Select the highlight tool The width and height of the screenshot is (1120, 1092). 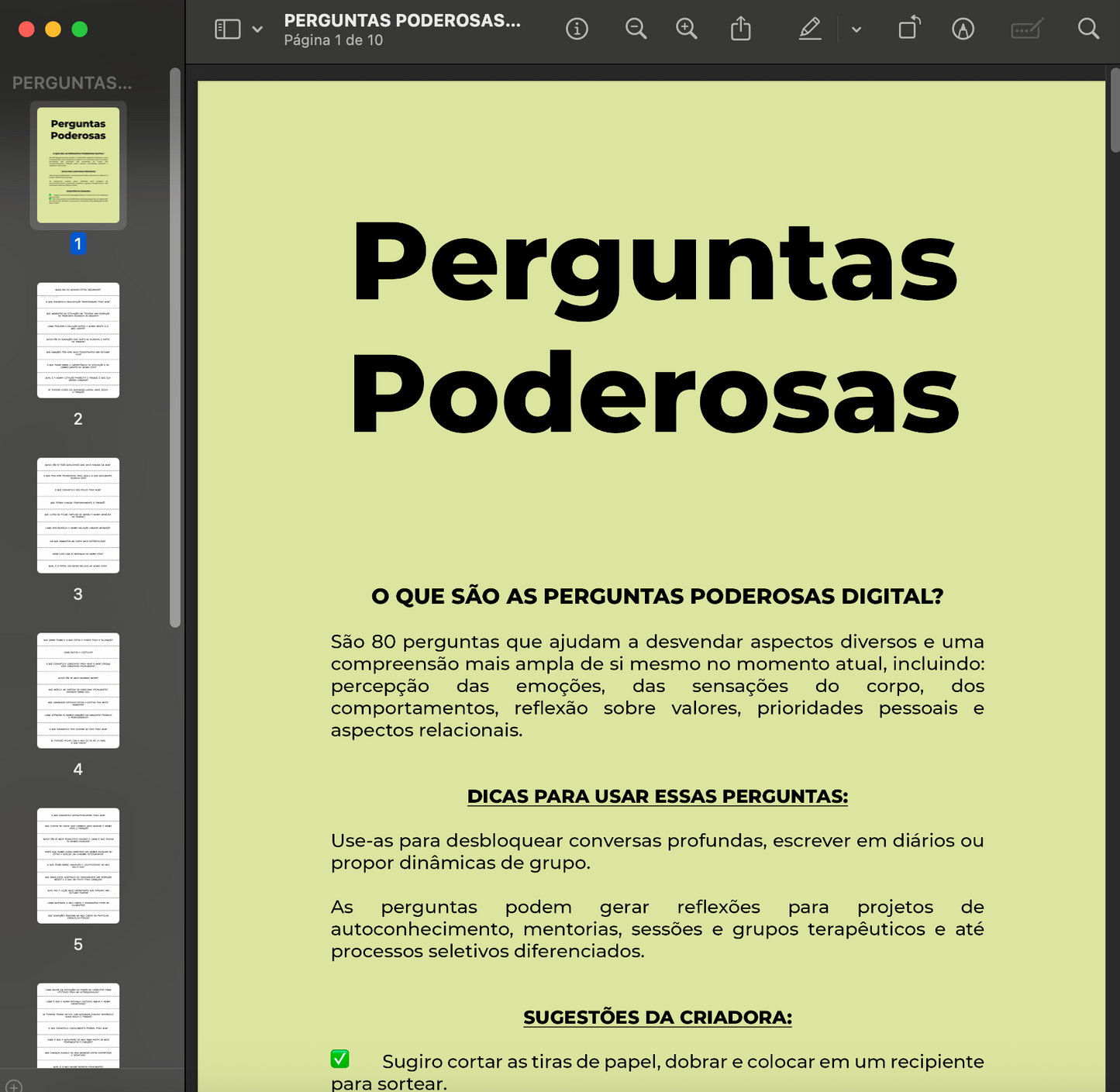pyautogui.click(x=809, y=29)
